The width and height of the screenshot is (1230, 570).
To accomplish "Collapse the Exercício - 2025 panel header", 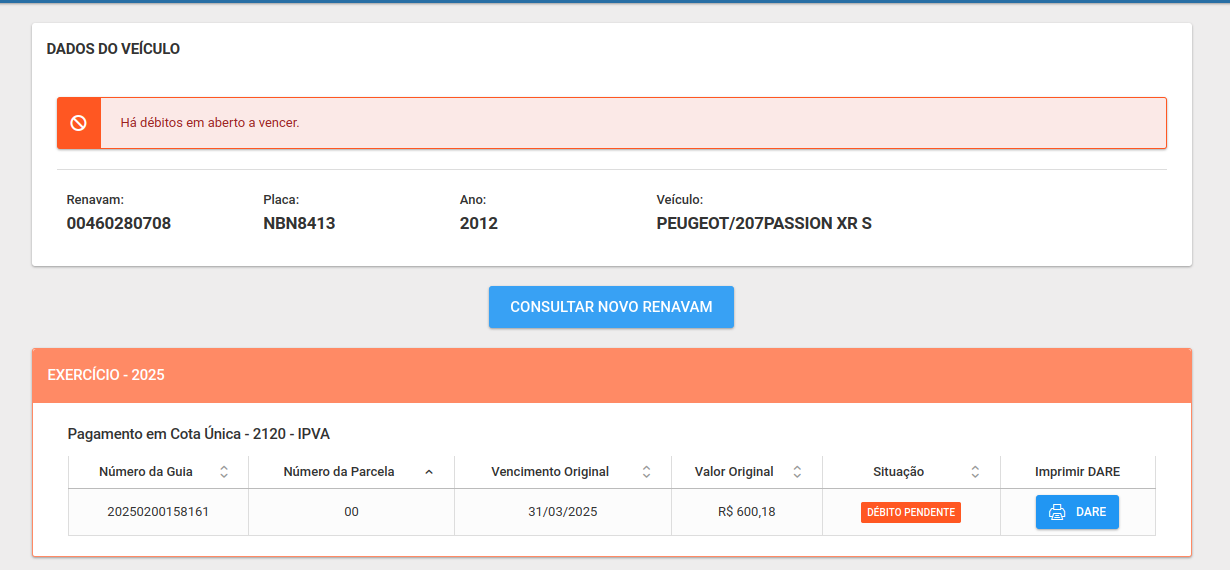I will [x=611, y=375].
